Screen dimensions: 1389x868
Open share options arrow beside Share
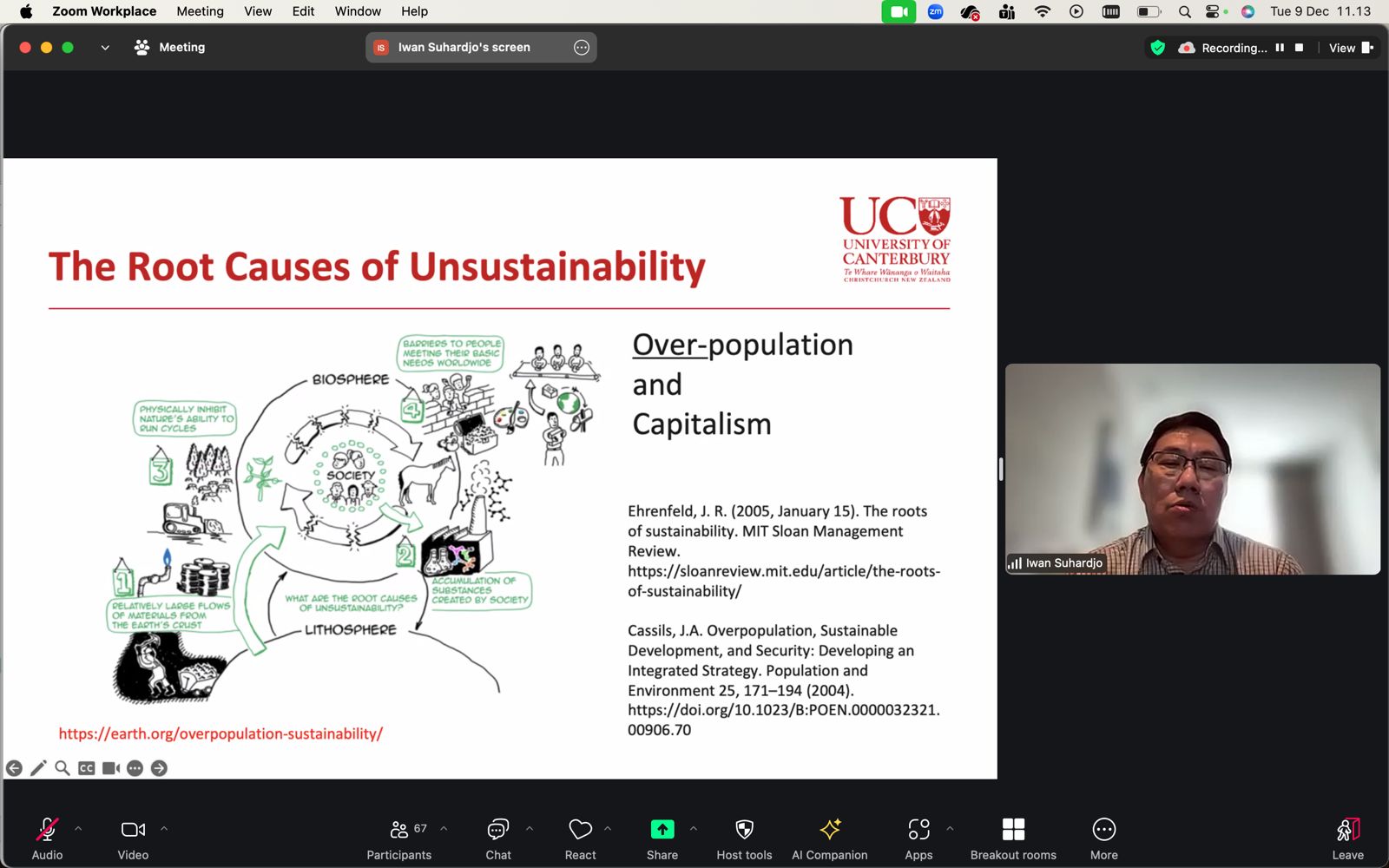694,829
